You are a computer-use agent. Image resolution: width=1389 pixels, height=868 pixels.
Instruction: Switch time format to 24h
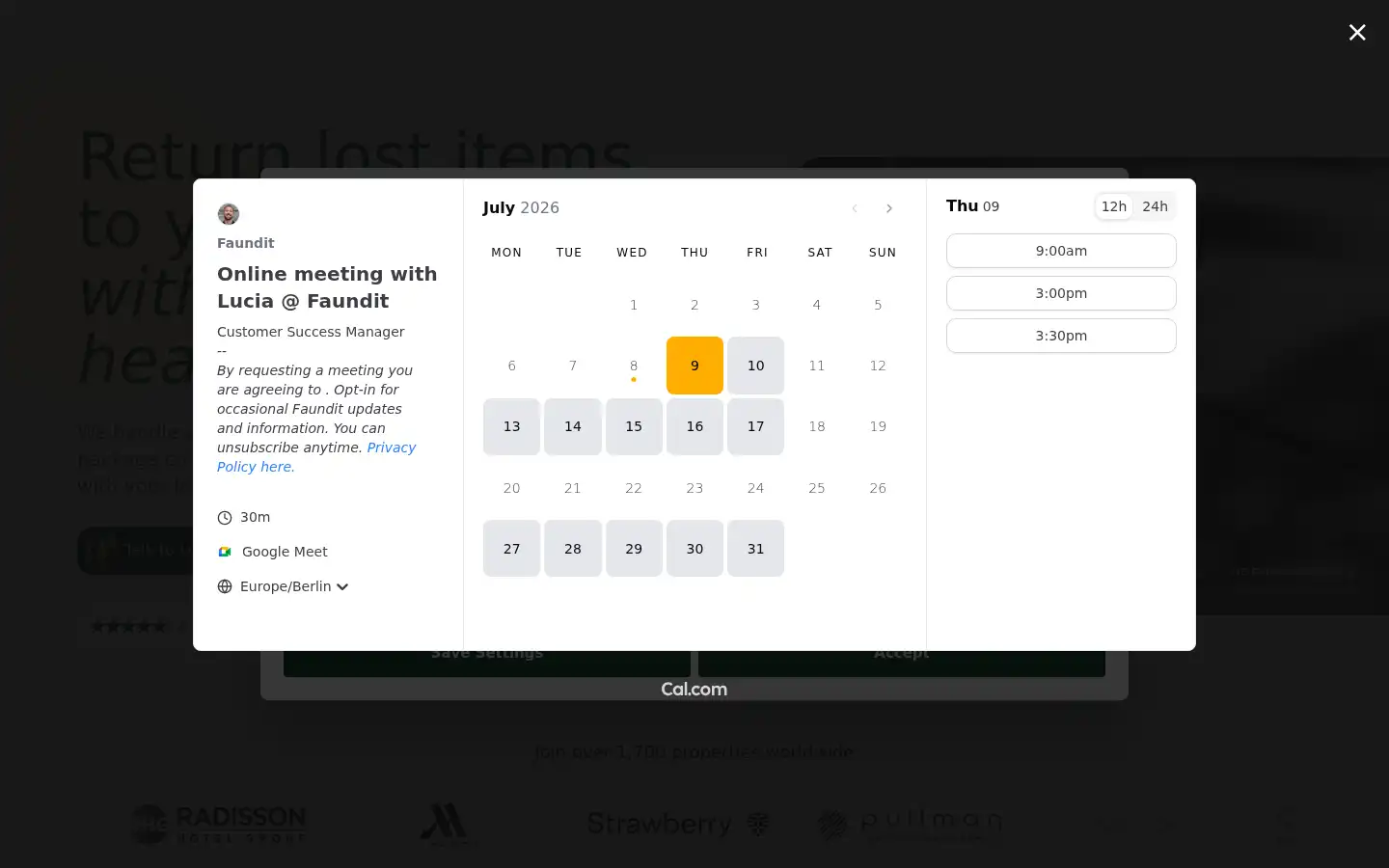click(1155, 206)
